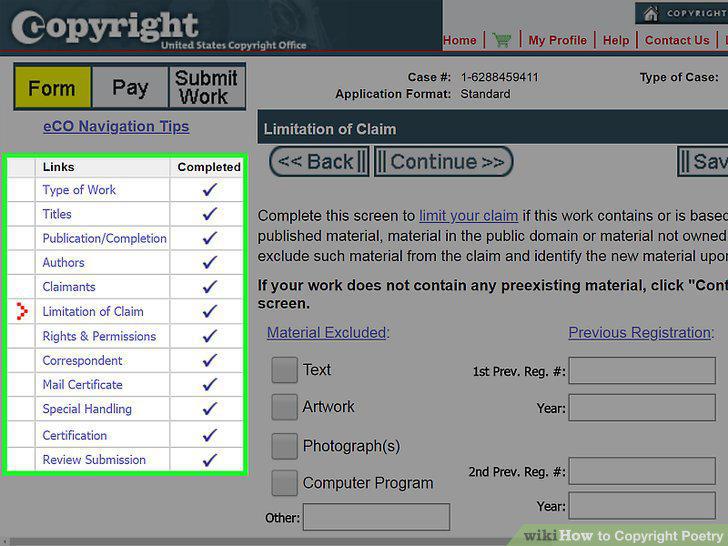
Task: Check the Photograph(s) material excluded box
Action: 285,446
